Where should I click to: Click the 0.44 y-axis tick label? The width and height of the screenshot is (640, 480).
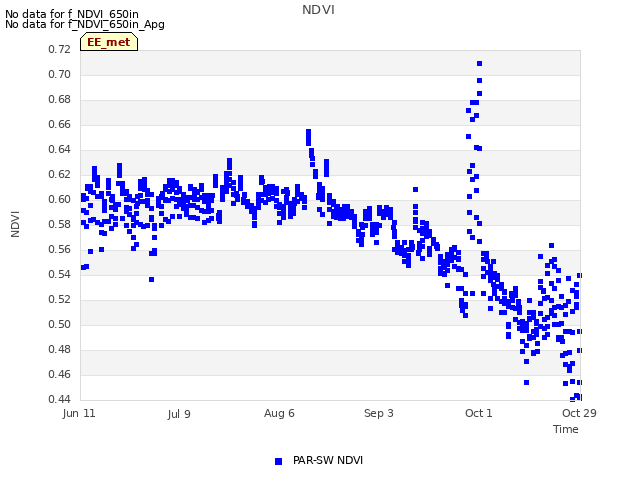coord(60,399)
